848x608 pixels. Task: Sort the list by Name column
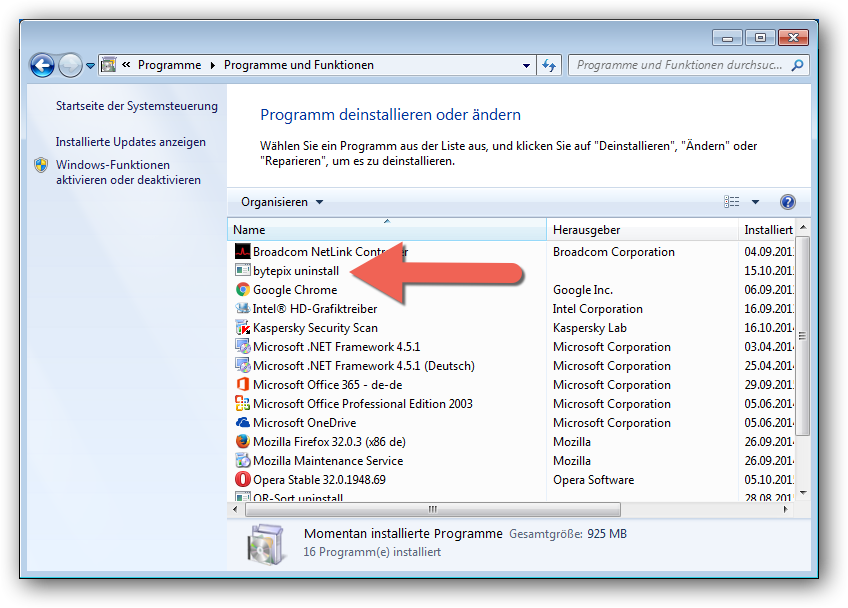click(x=387, y=229)
